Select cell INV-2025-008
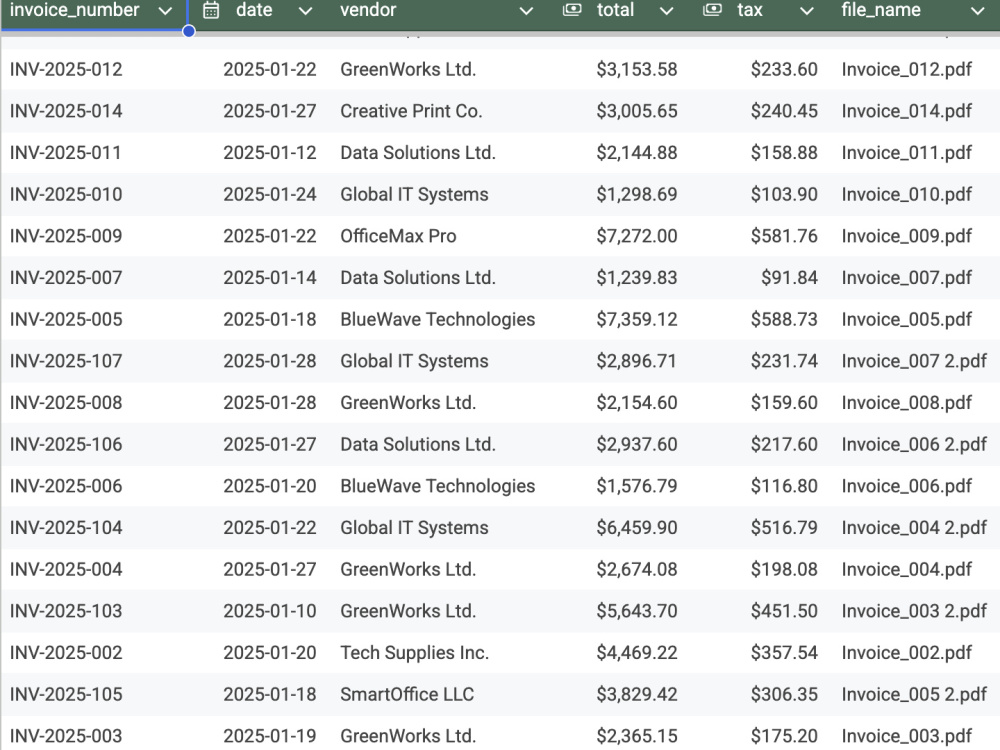1000x750 pixels. pyautogui.click(x=66, y=402)
